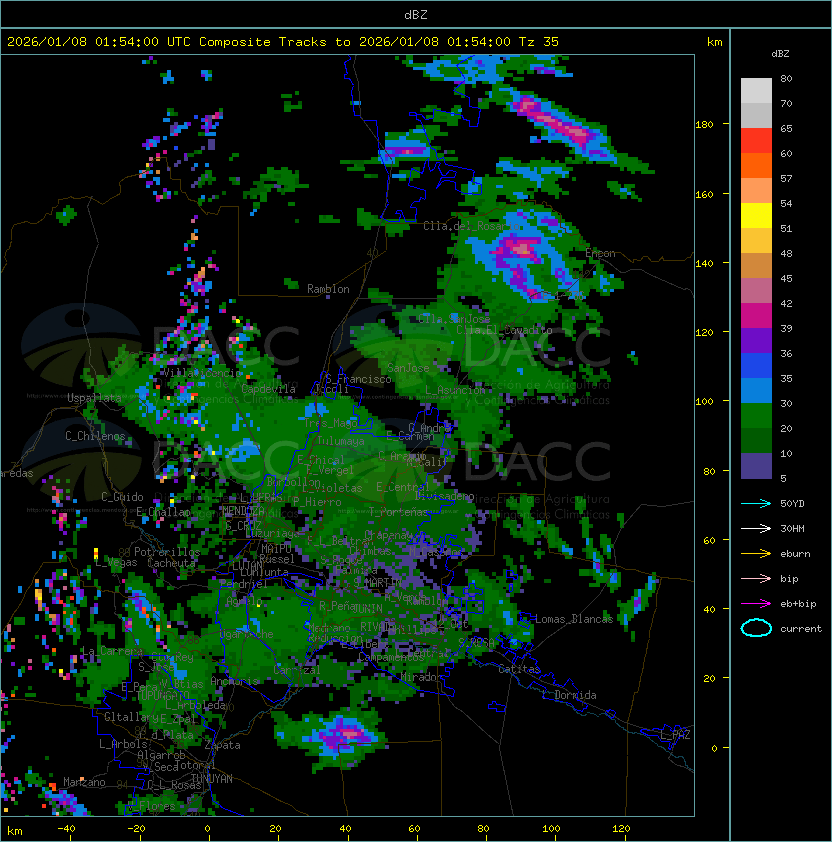Click the 'L_PAZ' place label
Viewport: 832px width, 842px height.
(675, 736)
